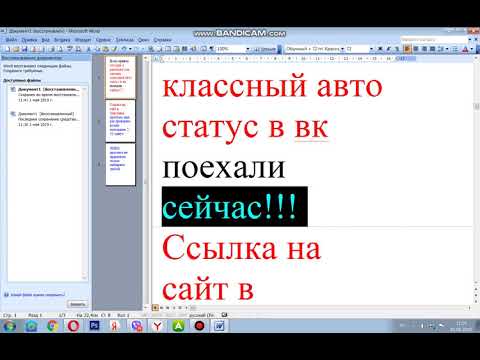Create a new blank document
This screenshot has height=360, width=480.
(x=8, y=49)
